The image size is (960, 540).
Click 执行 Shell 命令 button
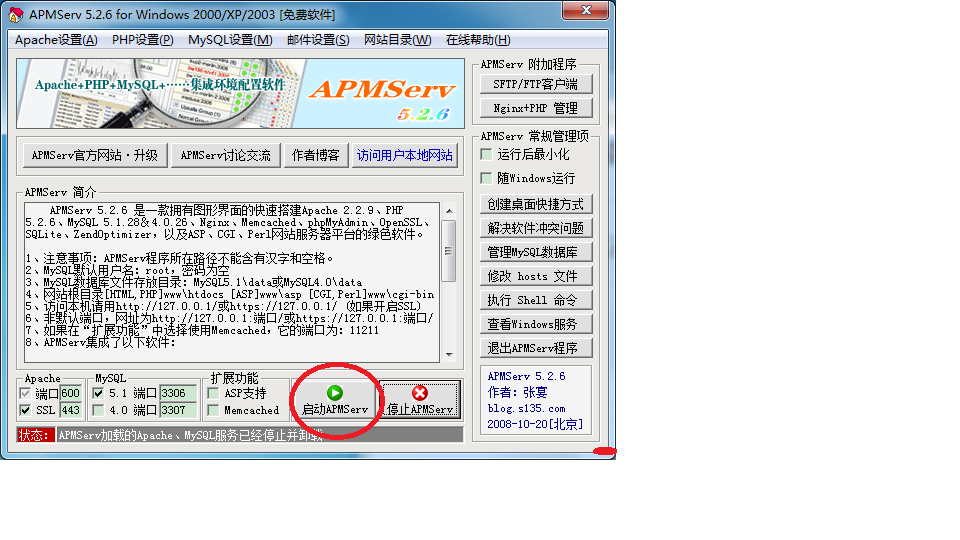point(536,300)
